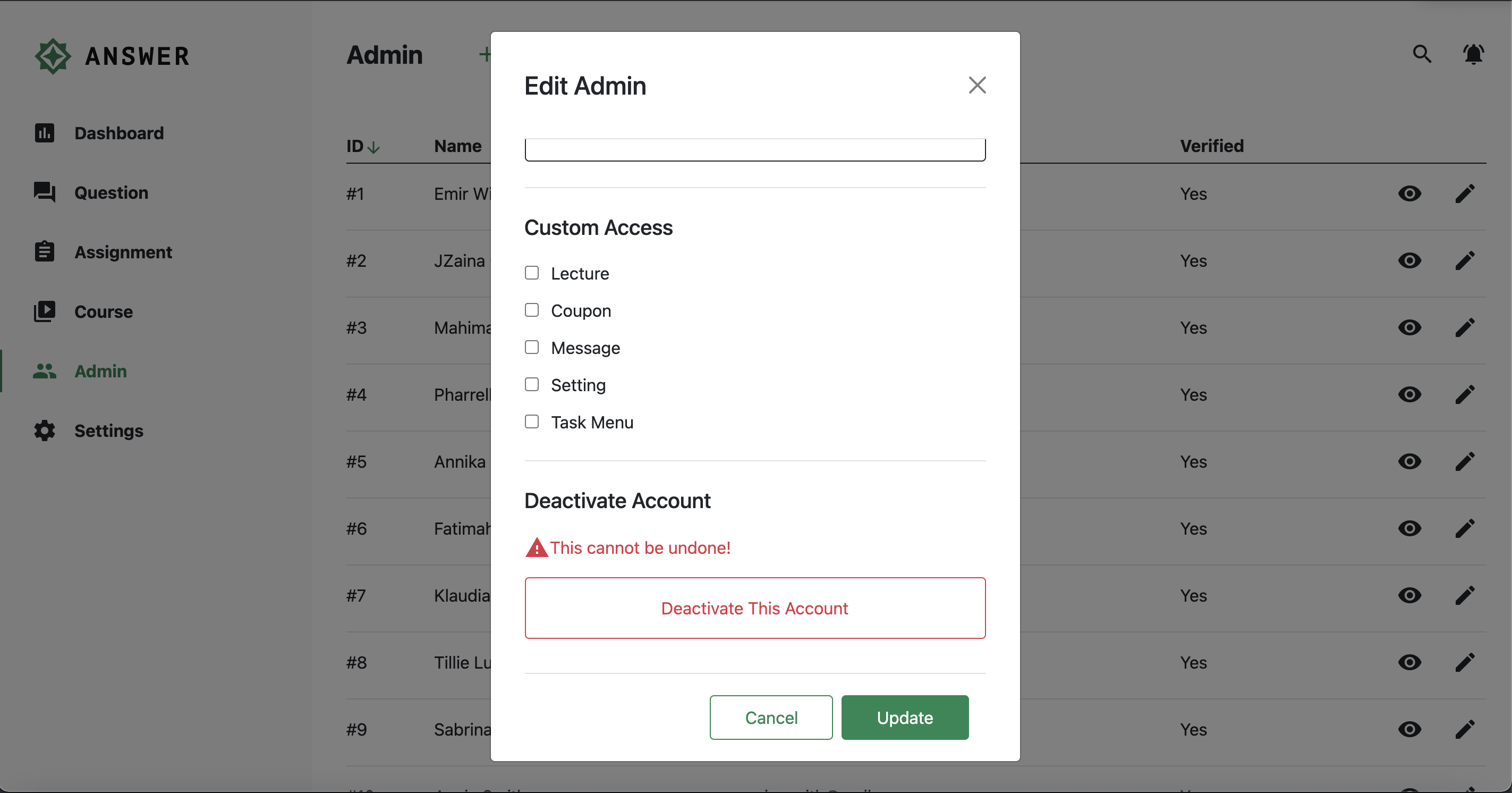Image resolution: width=1512 pixels, height=793 pixels.
Task: Open notifications via the bell icon
Action: (x=1473, y=54)
